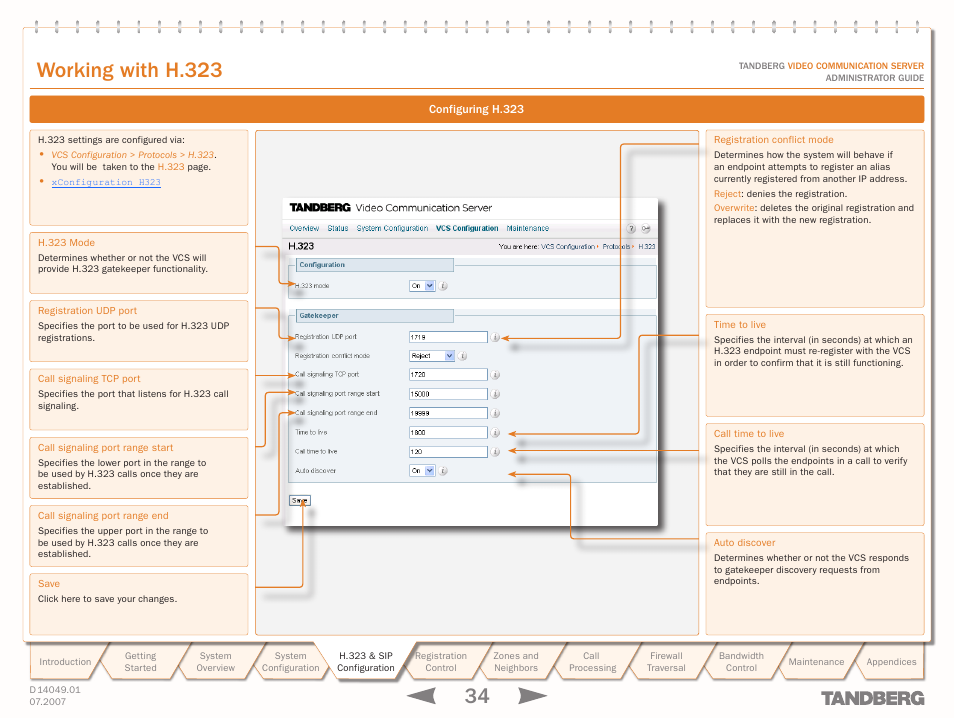Click the page number 34
954x718 pixels.
[477, 696]
